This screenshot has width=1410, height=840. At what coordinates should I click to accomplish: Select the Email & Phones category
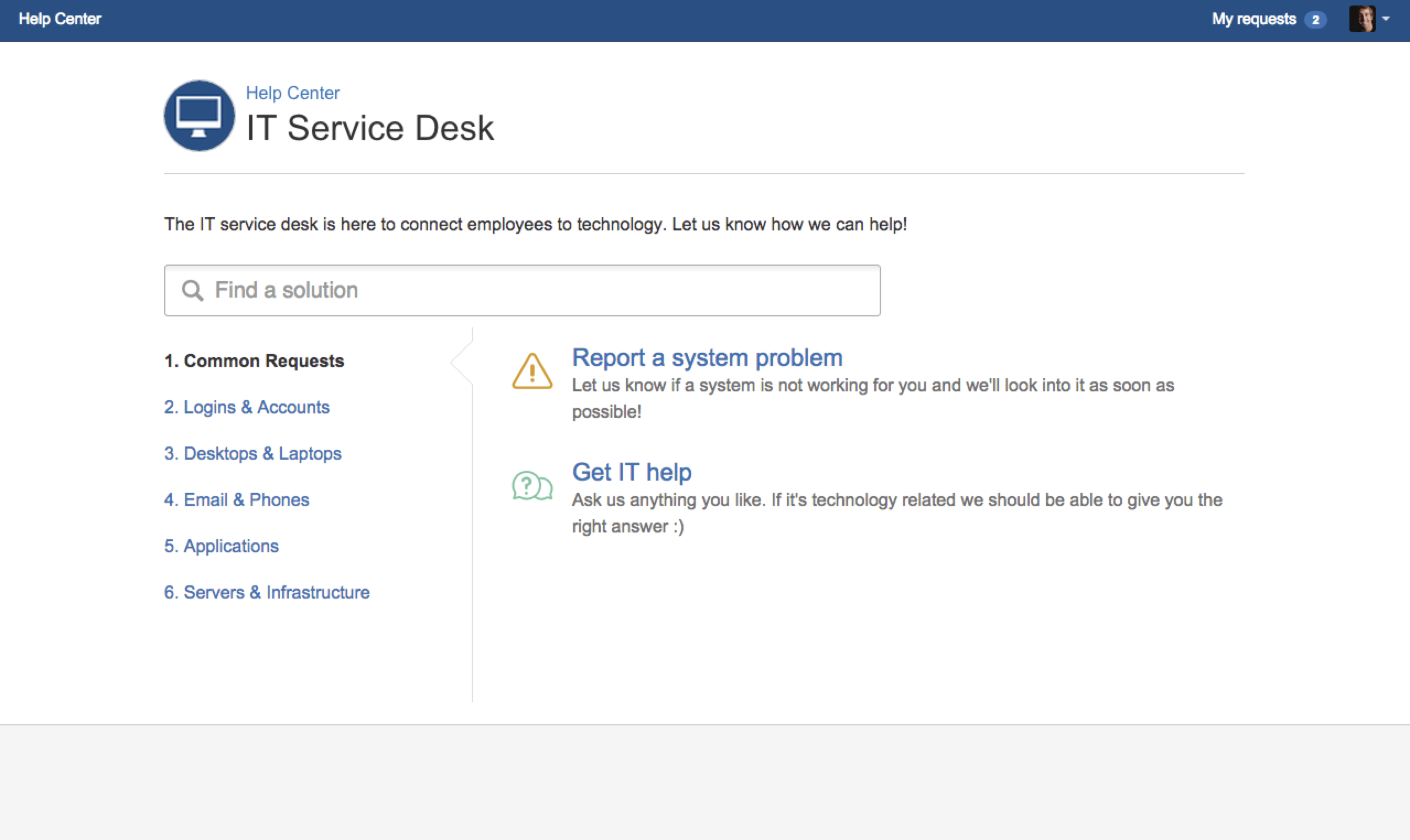pos(236,500)
